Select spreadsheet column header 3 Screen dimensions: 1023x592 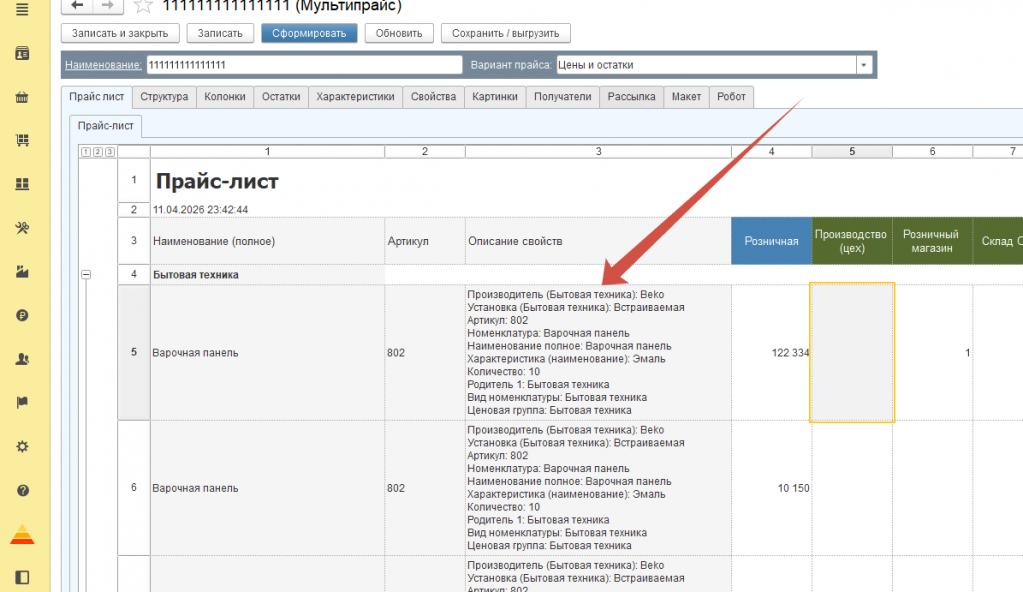click(598, 151)
